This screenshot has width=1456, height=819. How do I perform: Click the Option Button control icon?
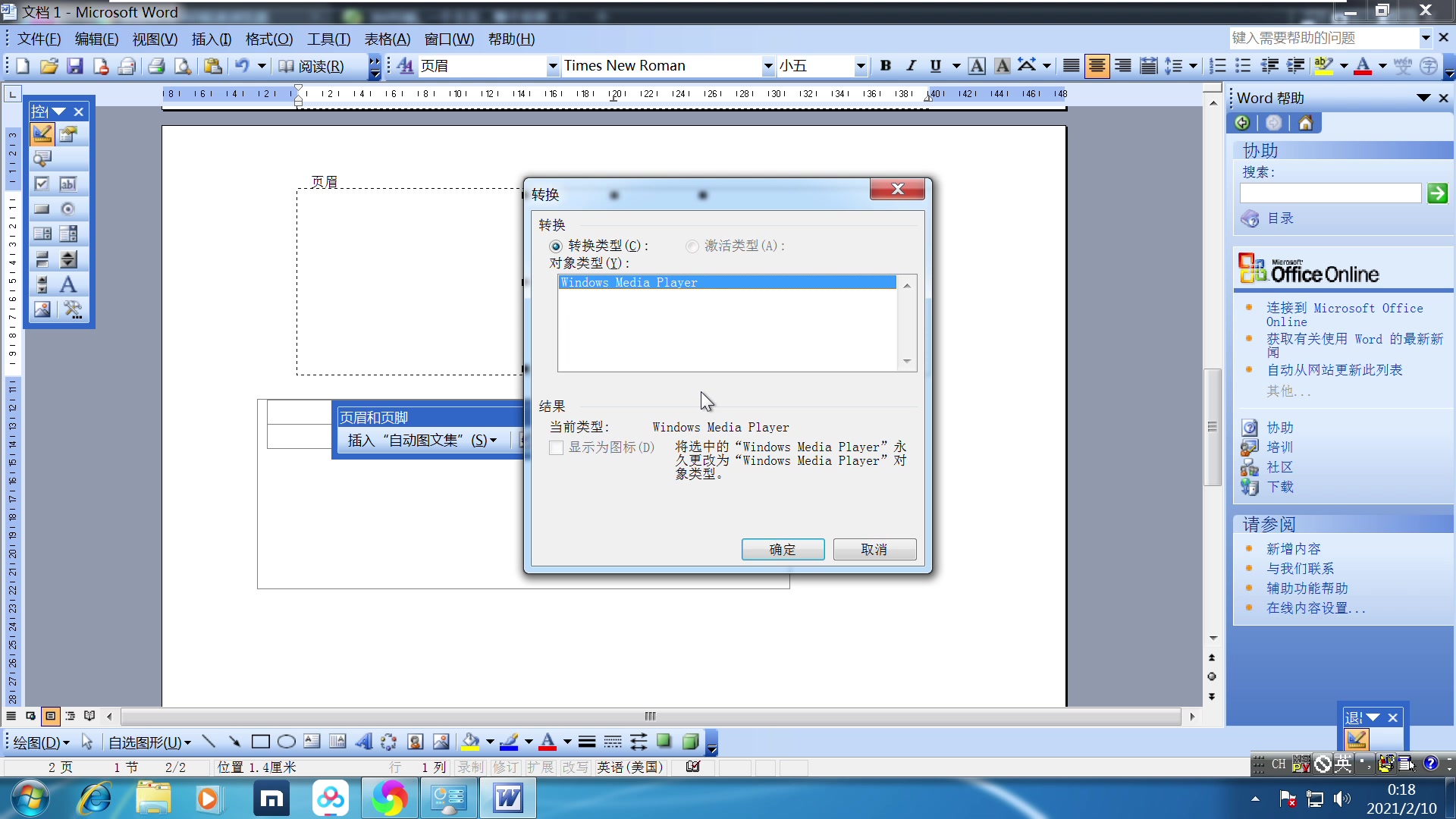pyautogui.click(x=68, y=209)
